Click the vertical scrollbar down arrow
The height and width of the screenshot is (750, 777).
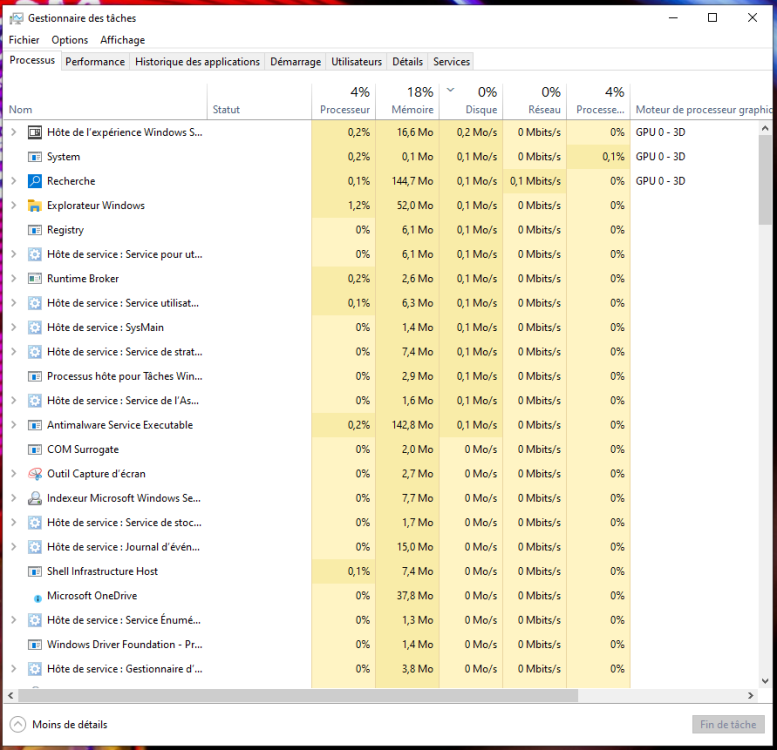tap(766, 681)
